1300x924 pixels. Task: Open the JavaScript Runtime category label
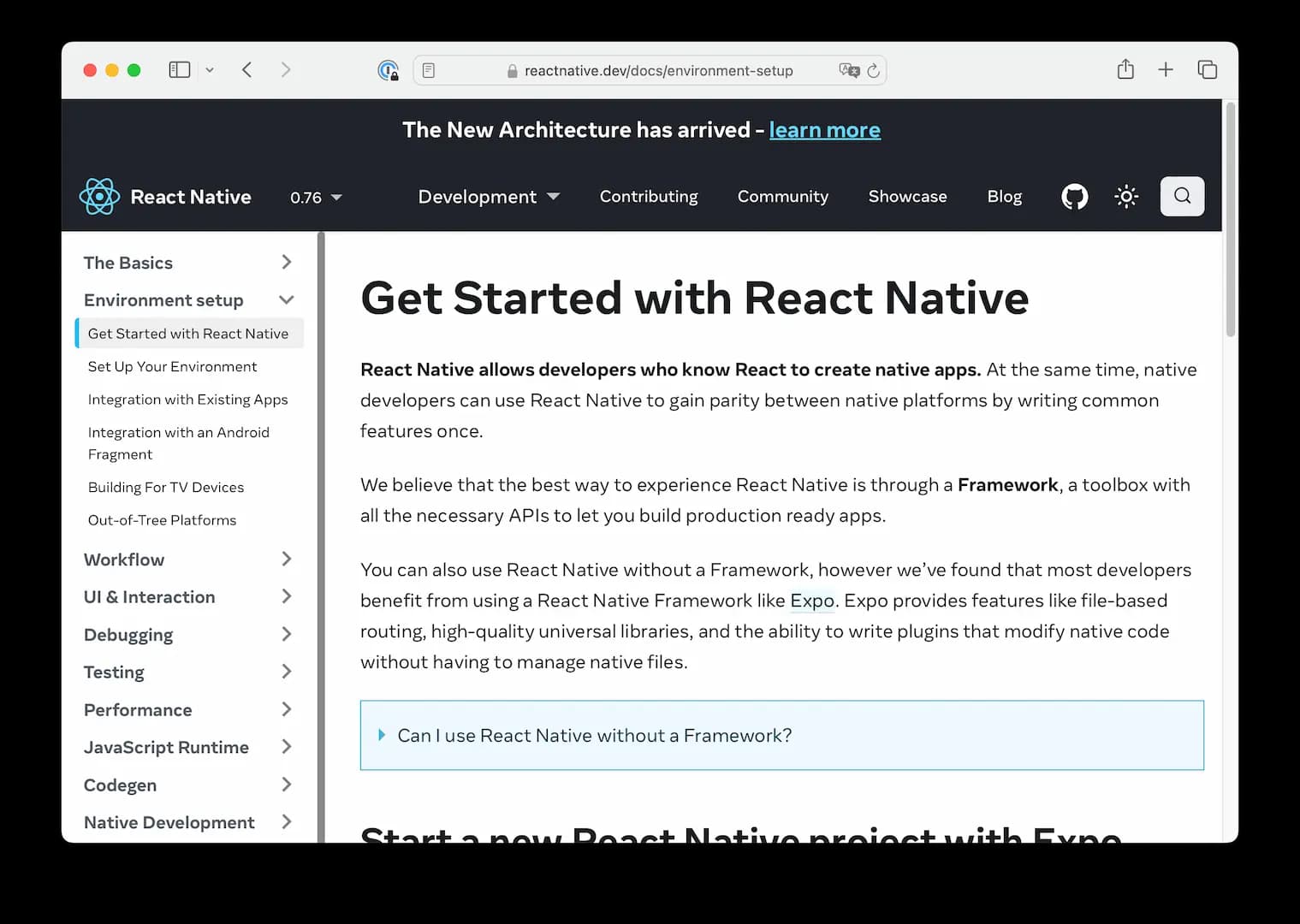[x=166, y=748]
